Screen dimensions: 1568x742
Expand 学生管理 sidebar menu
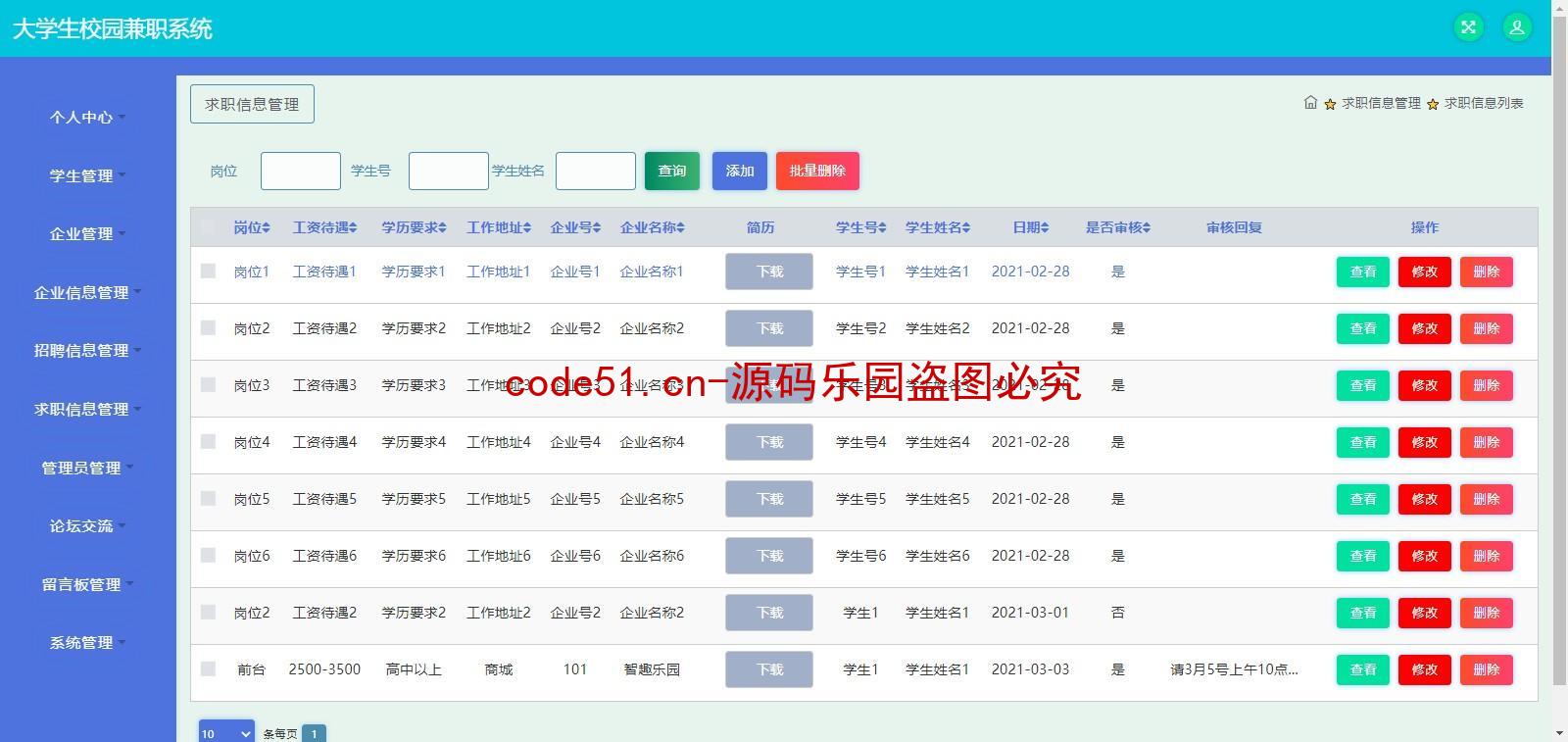[88, 175]
